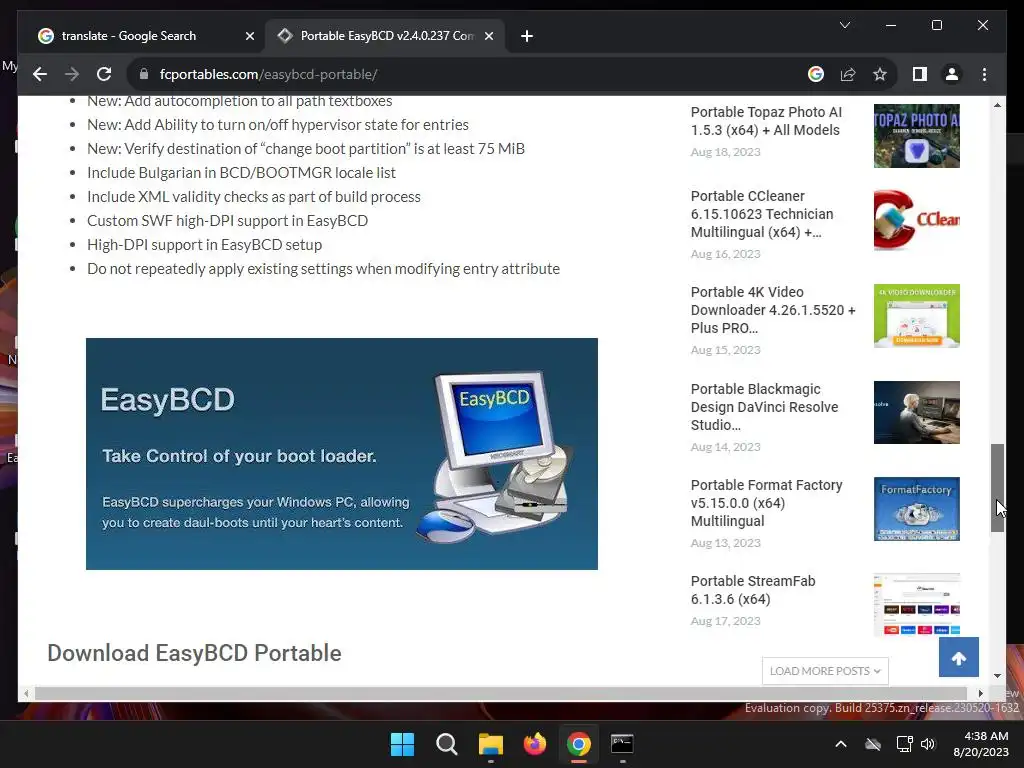
Task: Click the Aug 18, 2023 post date
Action: 726,152
